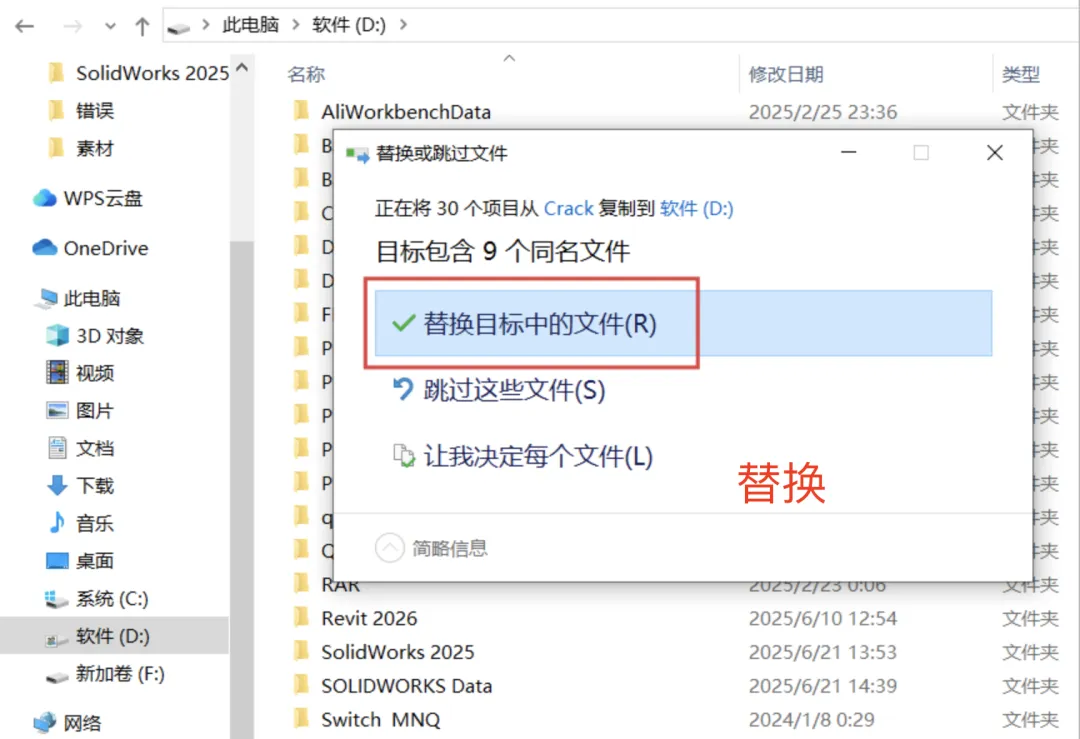Select 新加卷 (F:) drive in sidebar

(105, 674)
